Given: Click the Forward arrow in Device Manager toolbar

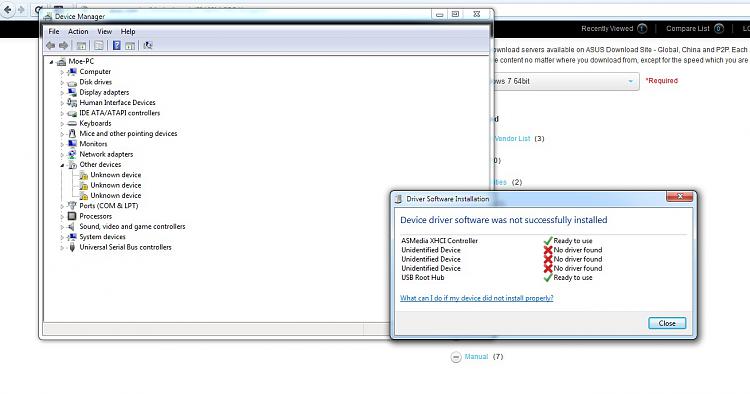Looking at the screenshot, I should pyautogui.click(x=64, y=45).
